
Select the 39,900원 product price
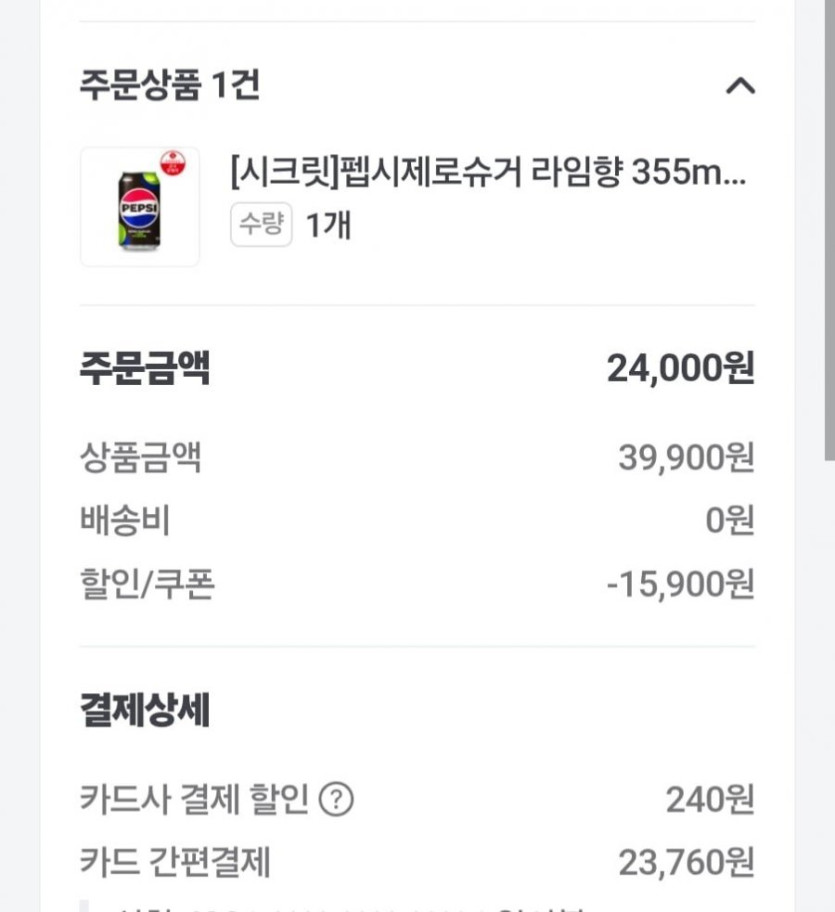click(686, 458)
